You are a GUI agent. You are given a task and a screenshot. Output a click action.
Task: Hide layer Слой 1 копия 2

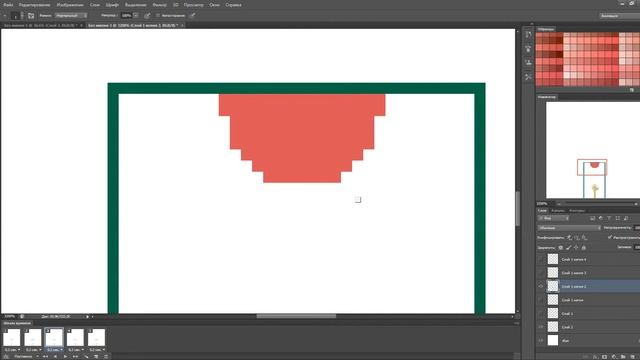[x=541, y=286]
